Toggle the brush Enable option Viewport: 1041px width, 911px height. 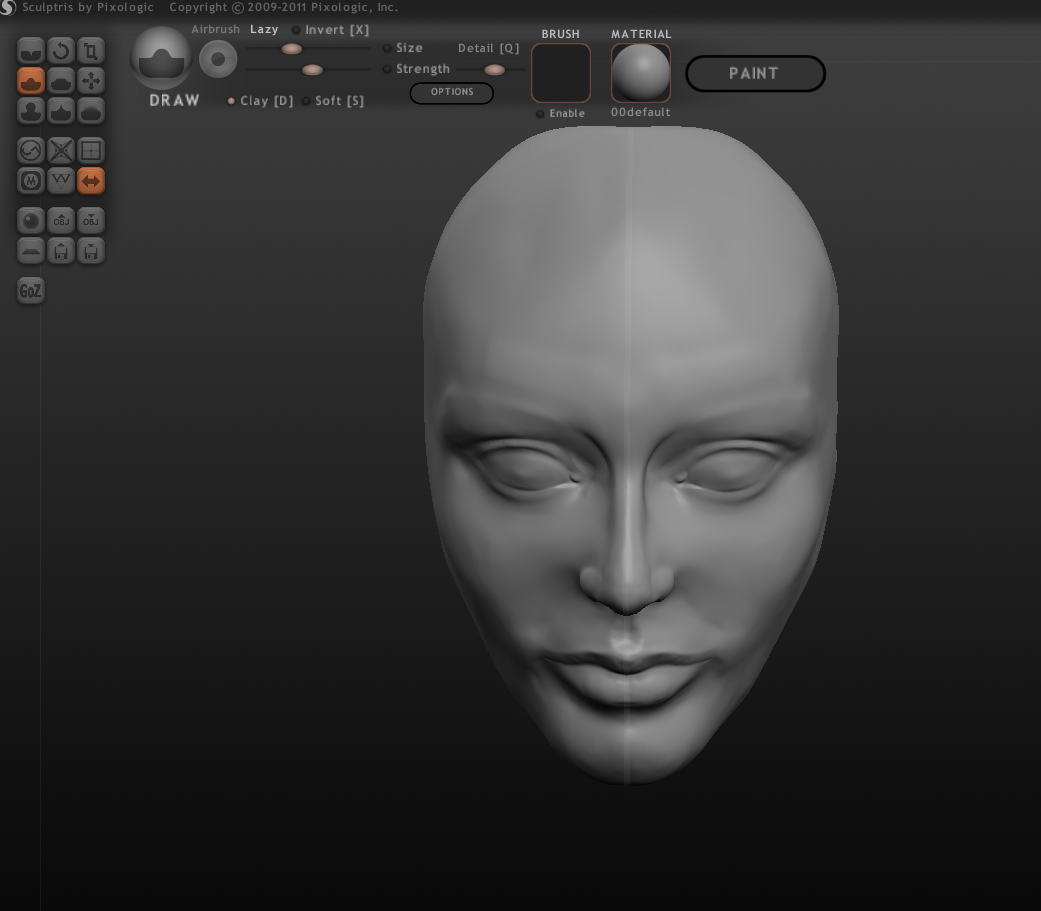coord(540,114)
